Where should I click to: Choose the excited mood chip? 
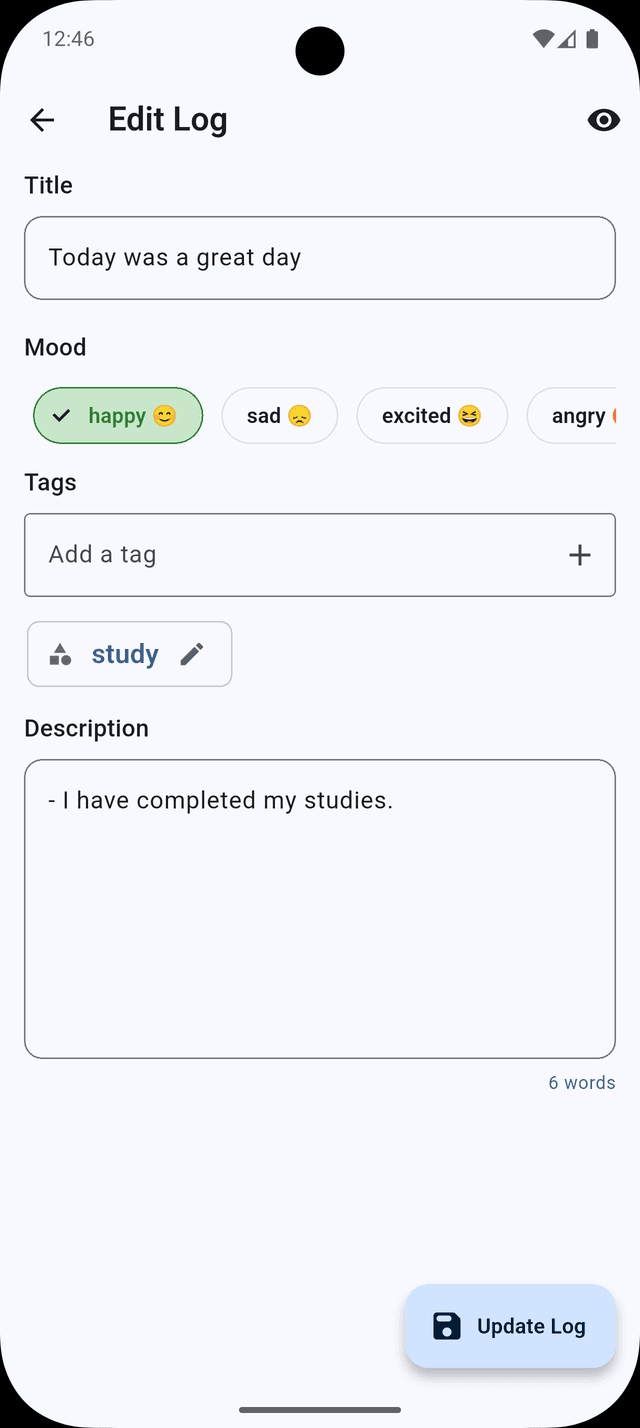point(432,415)
